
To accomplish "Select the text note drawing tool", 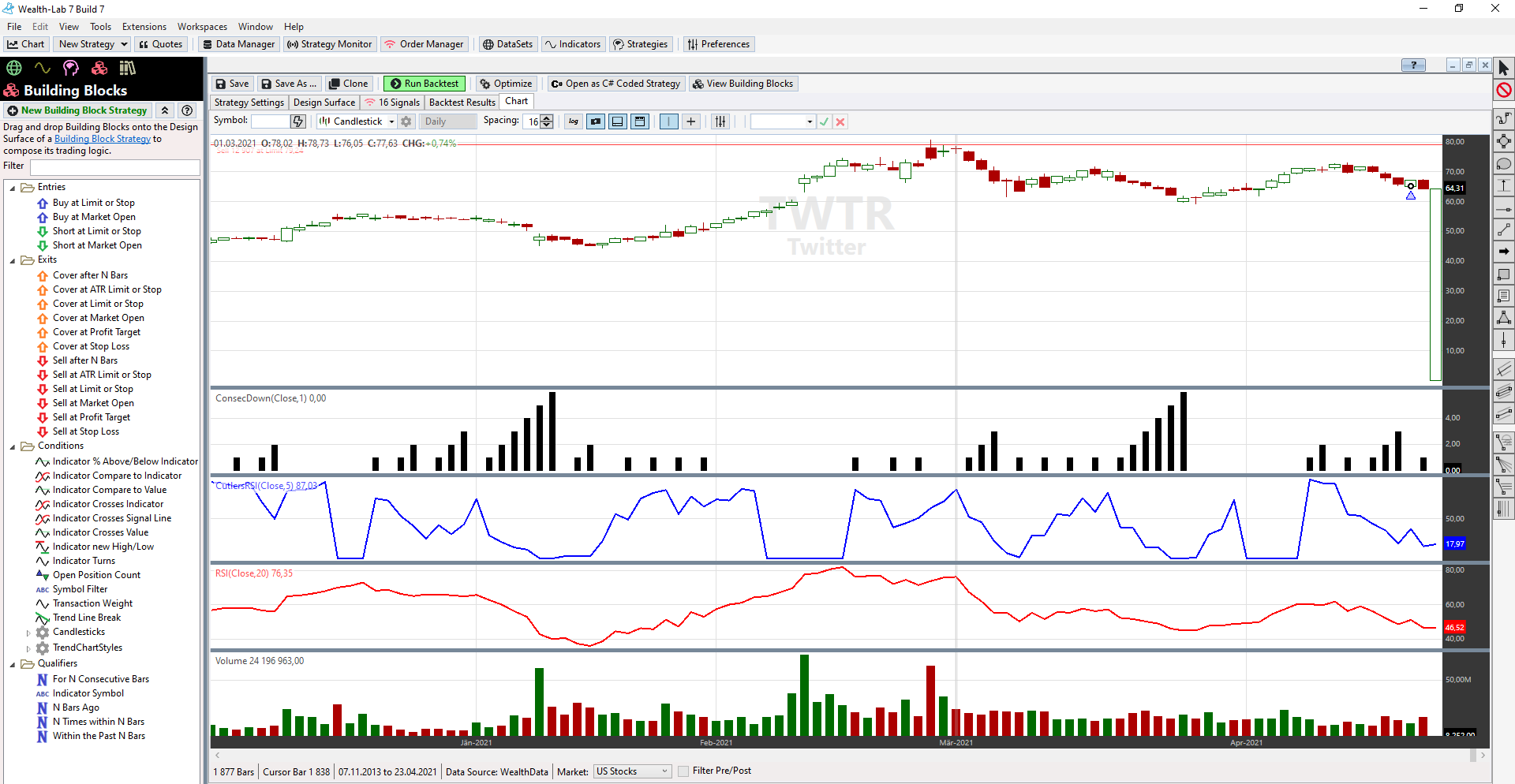I will coord(1504,296).
